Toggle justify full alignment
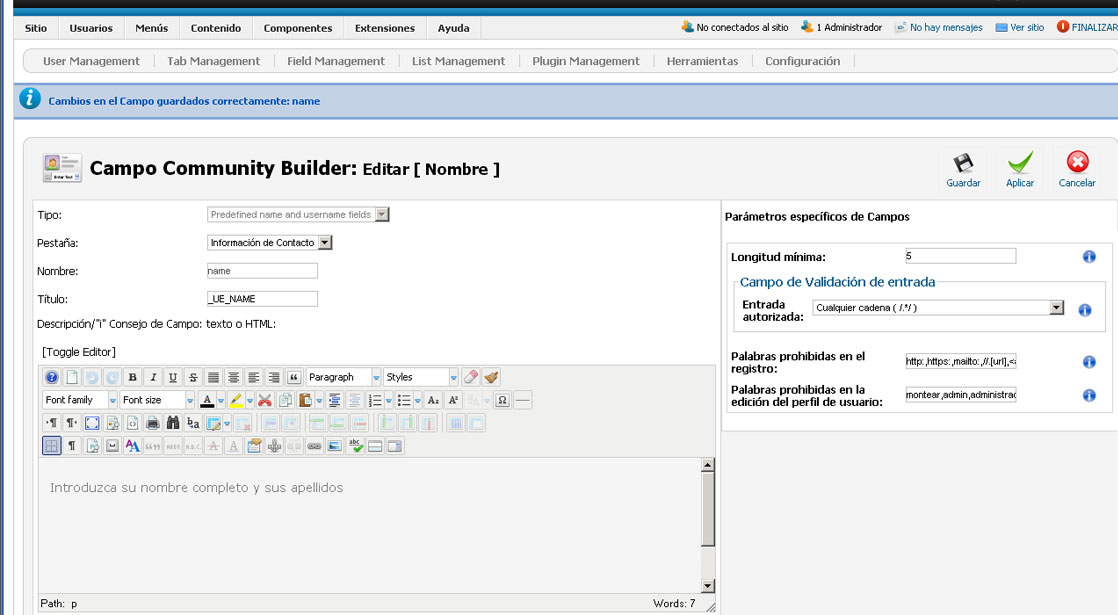1118x615 pixels. pyautogui.click(x=213, y=377)
